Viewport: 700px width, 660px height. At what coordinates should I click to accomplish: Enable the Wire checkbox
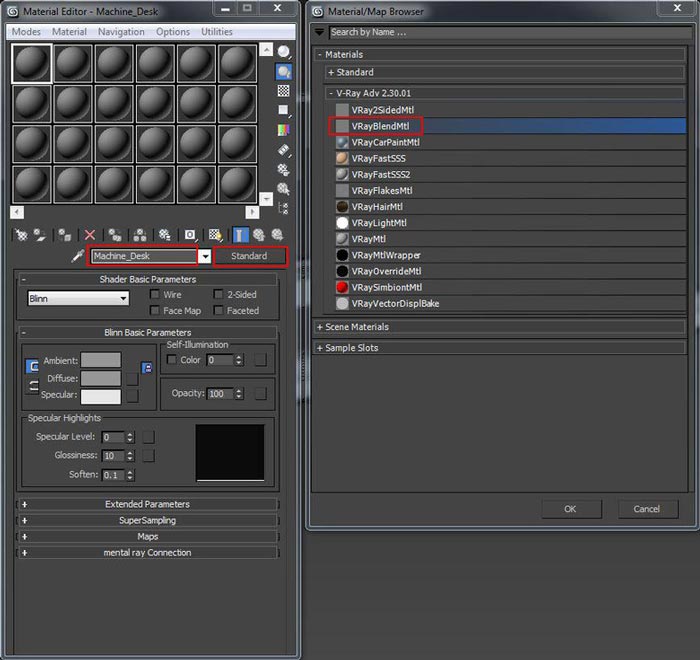(x=154, y=294)
